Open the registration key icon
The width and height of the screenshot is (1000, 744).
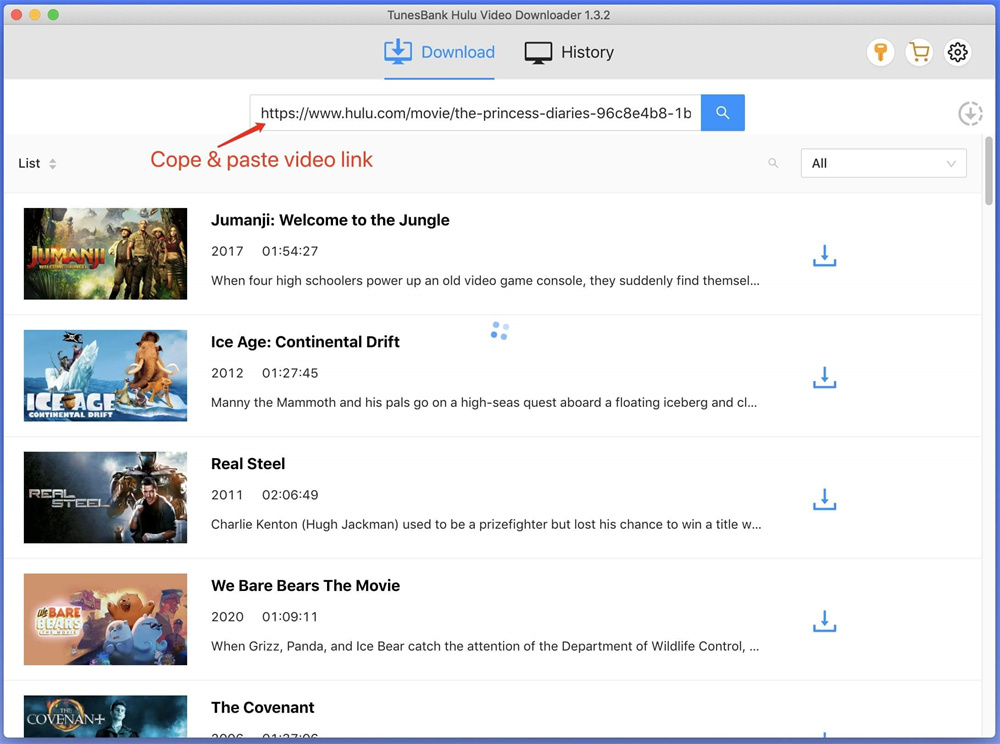point(880,52)
